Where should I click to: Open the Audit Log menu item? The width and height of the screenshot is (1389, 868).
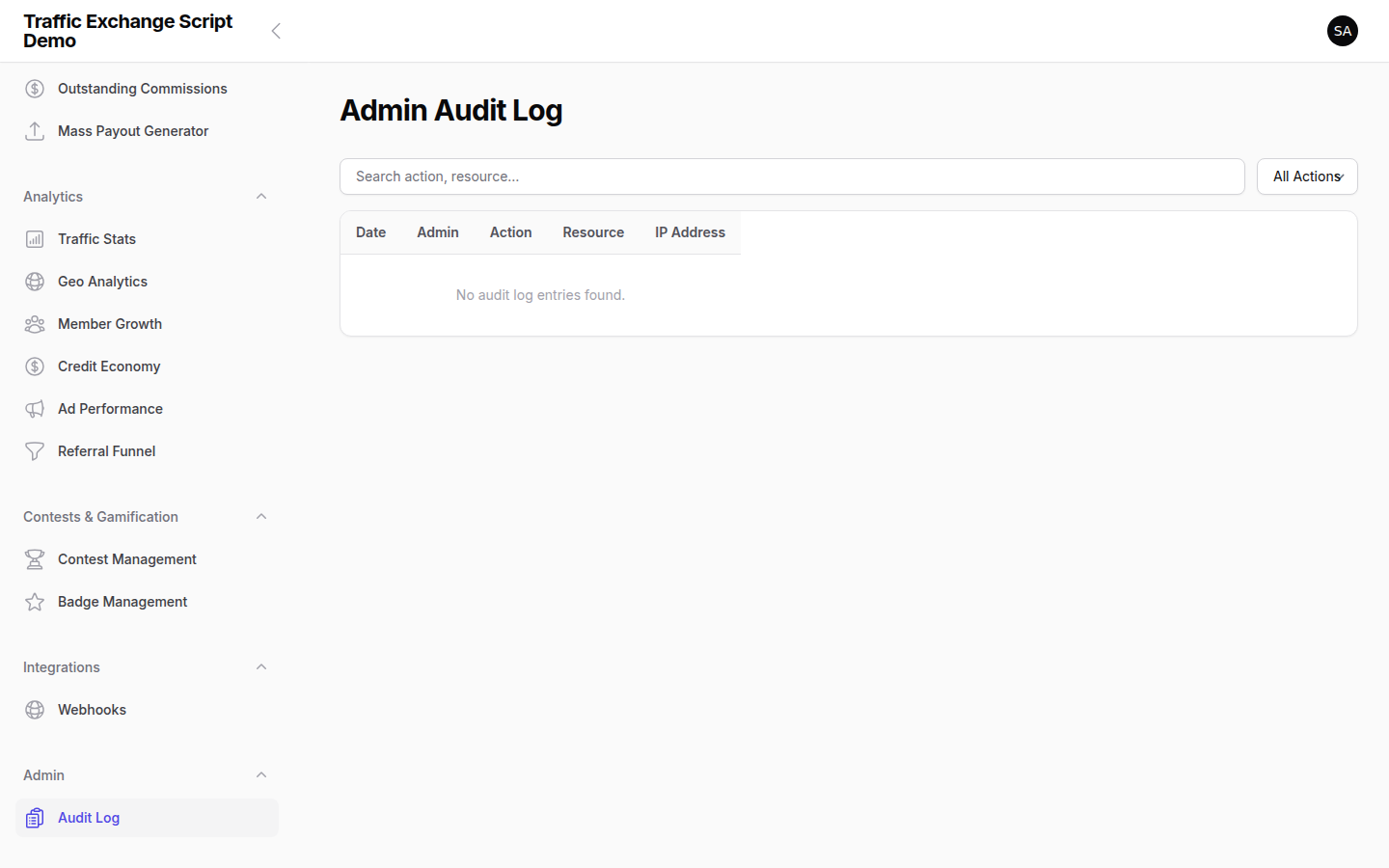coord(89,817)
